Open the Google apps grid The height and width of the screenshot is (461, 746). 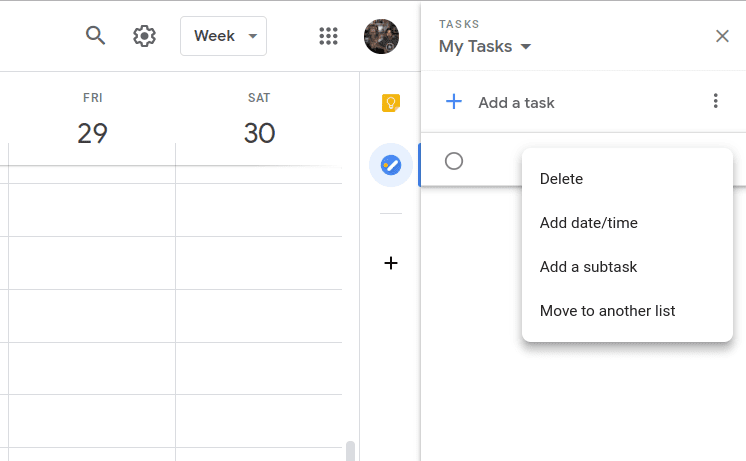(328, 36)
